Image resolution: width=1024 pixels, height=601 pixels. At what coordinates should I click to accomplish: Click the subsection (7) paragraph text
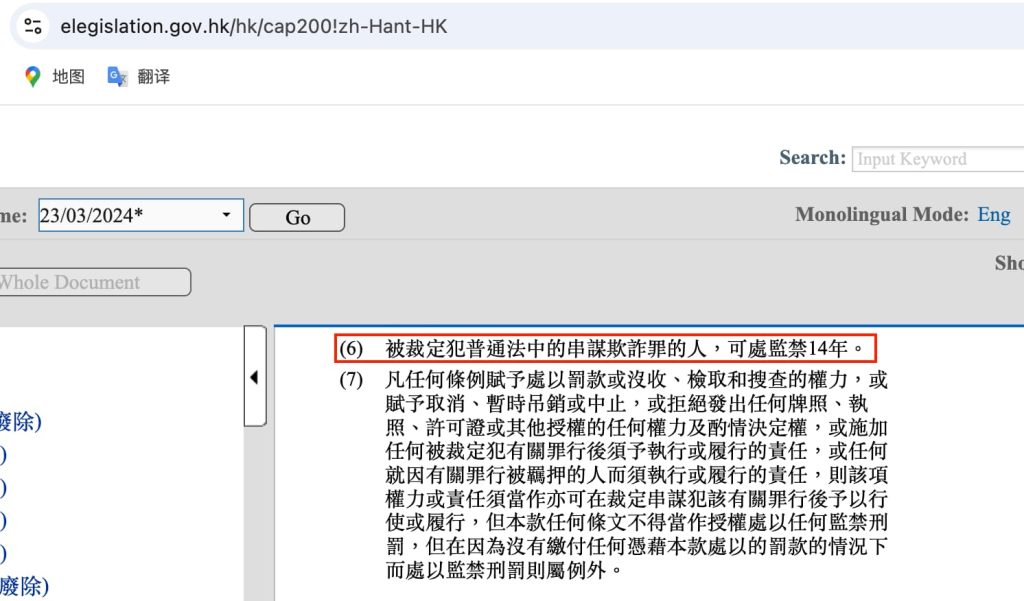coord(636,475)
